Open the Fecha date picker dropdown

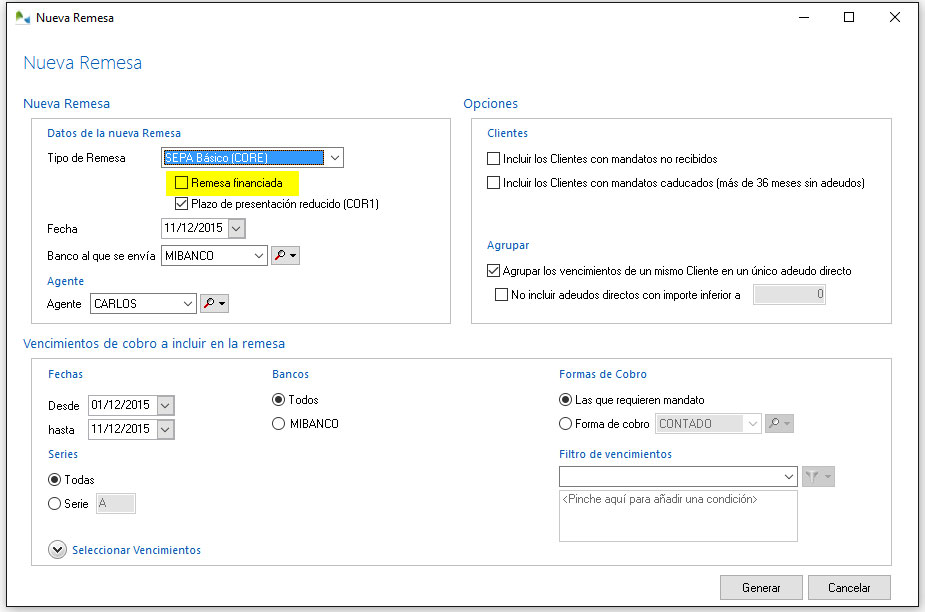(236, 229)
